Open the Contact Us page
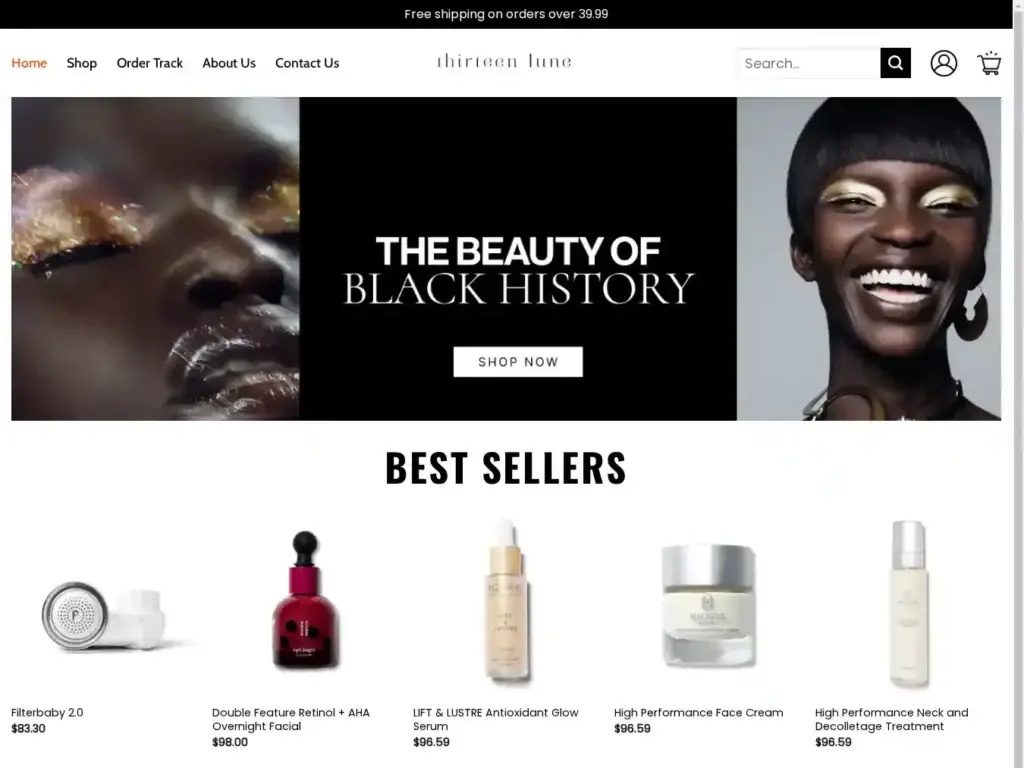 click(307, 63)
